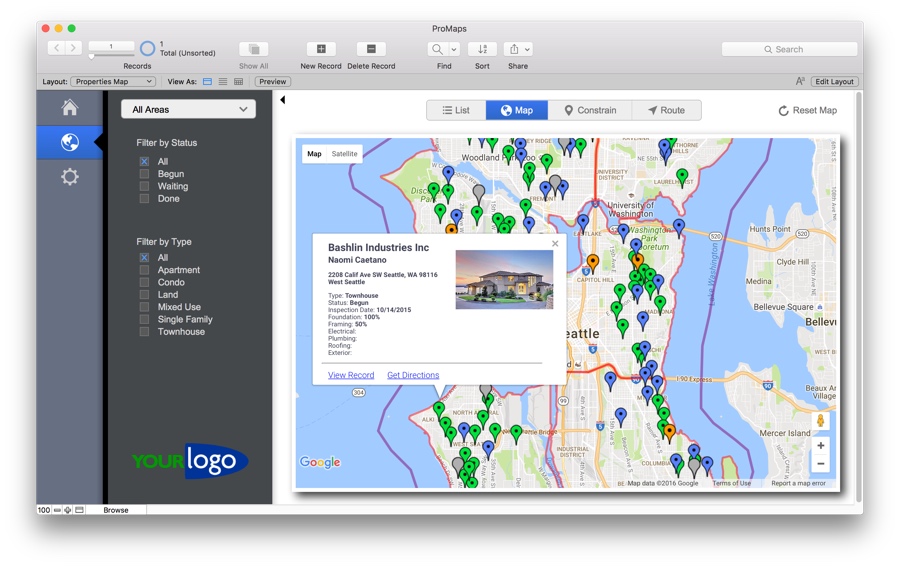Screen dimensions: 900x567
Task: Switch to the List tab
Action: click(456, 110)
